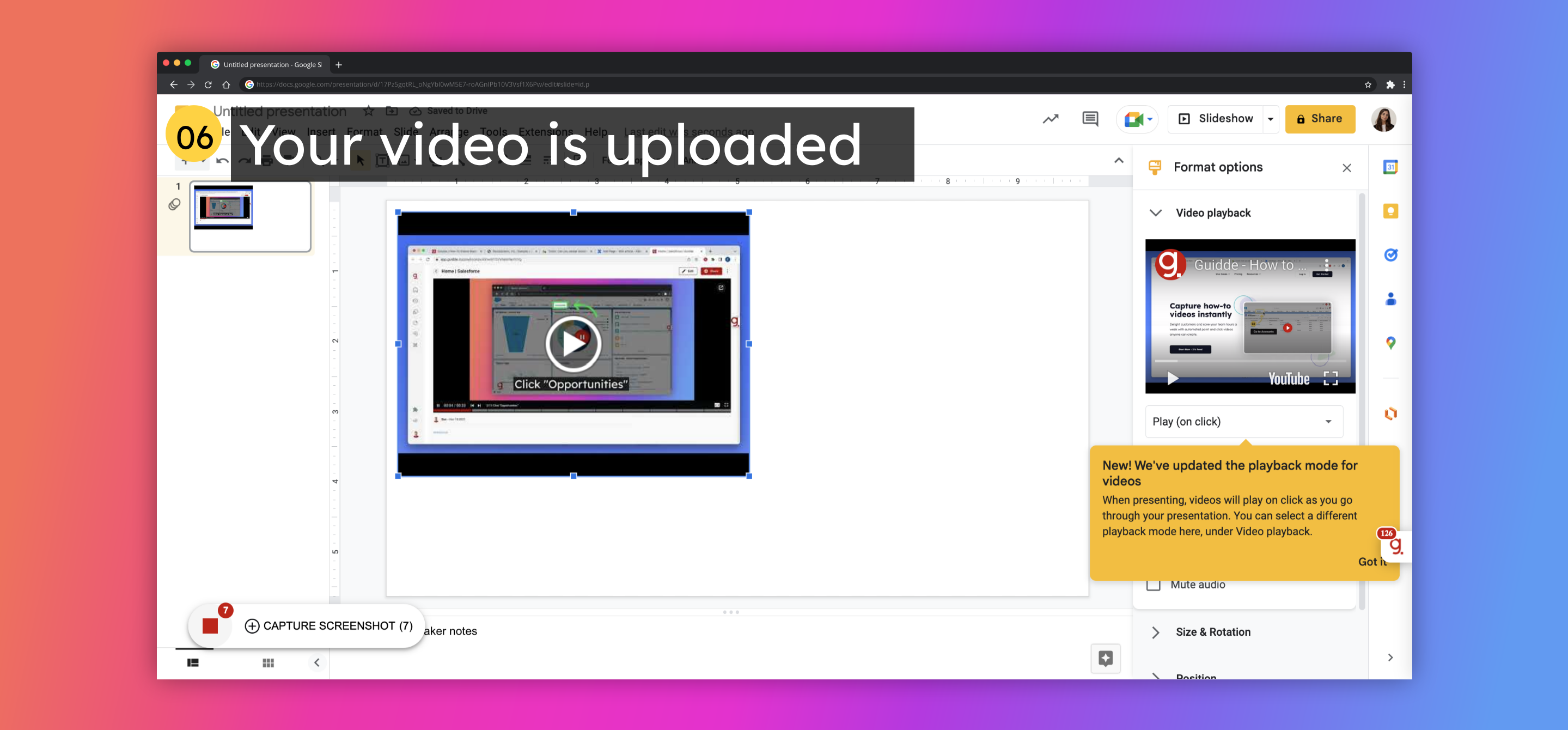Click the Format options paint roller icon
The image size is (1568, 730).
click(x=1154, y=167)
